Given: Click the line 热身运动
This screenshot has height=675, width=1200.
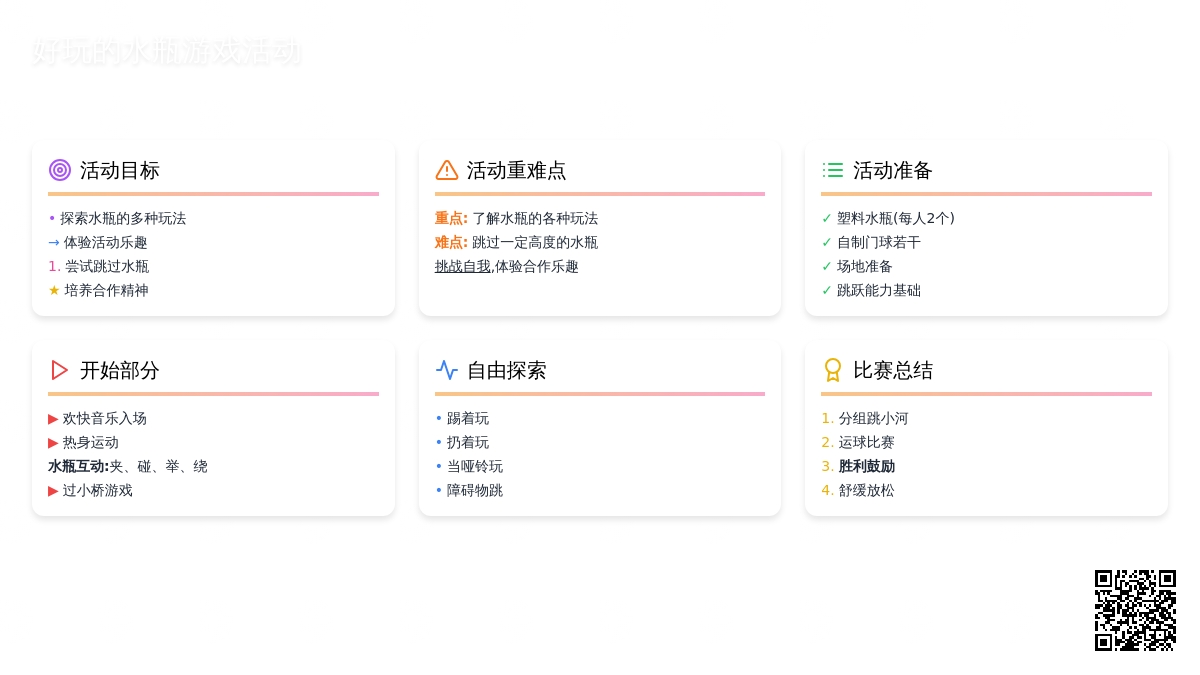Looking at the screenshot, I should [x=91, y=442].
